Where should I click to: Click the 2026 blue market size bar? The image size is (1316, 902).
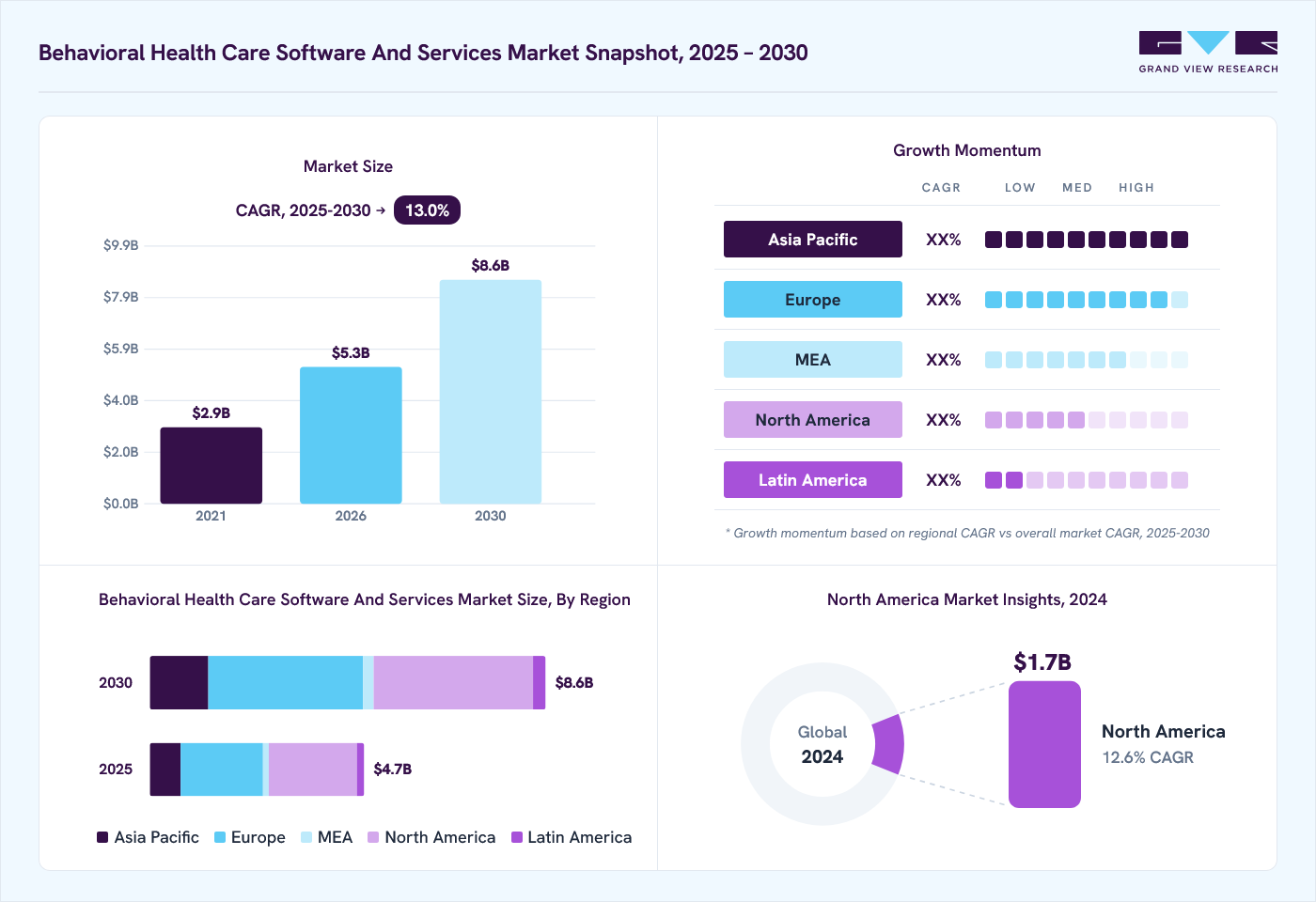(351, 435)
